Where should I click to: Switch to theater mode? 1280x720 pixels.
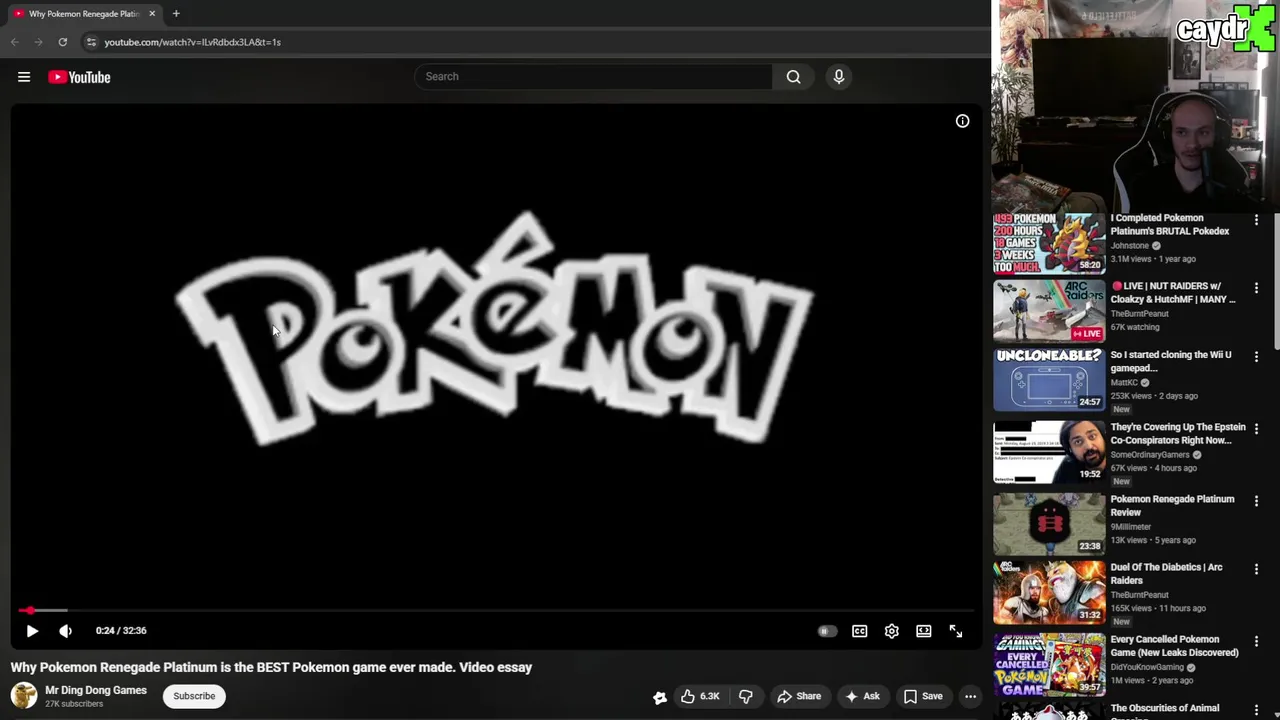tap(924, 631)
